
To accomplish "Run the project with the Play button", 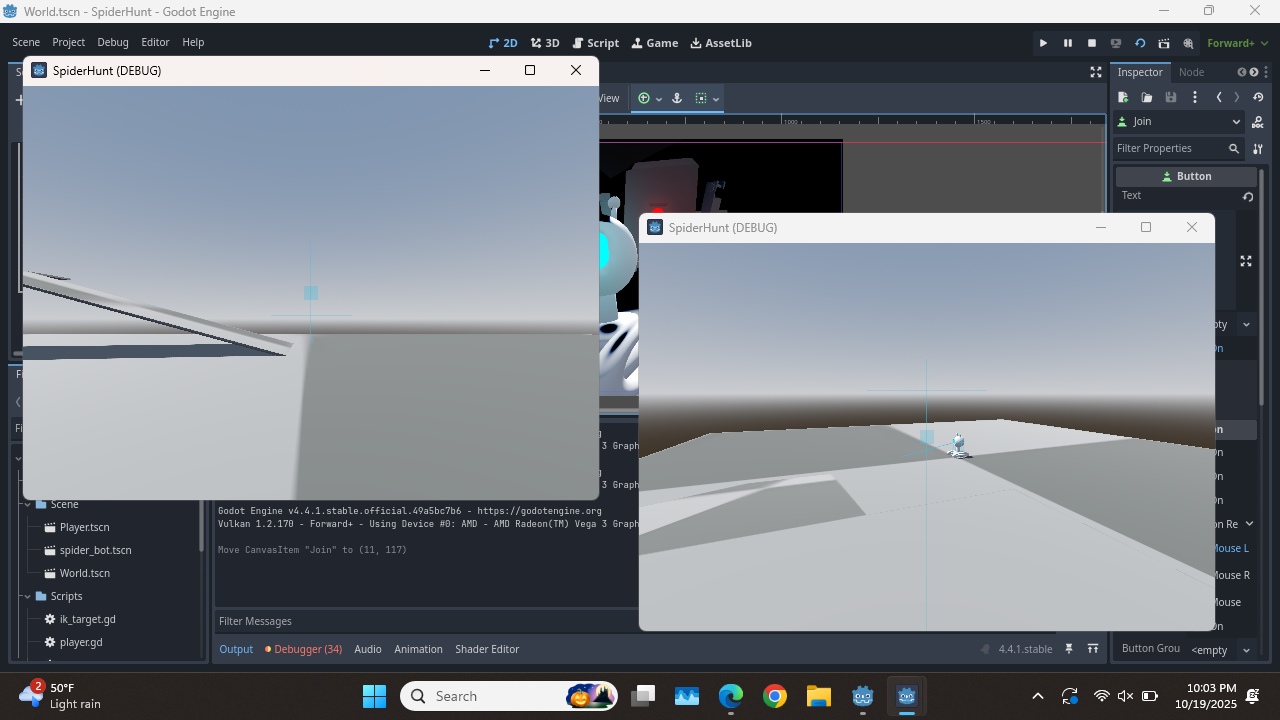I will click(1043, 43).
